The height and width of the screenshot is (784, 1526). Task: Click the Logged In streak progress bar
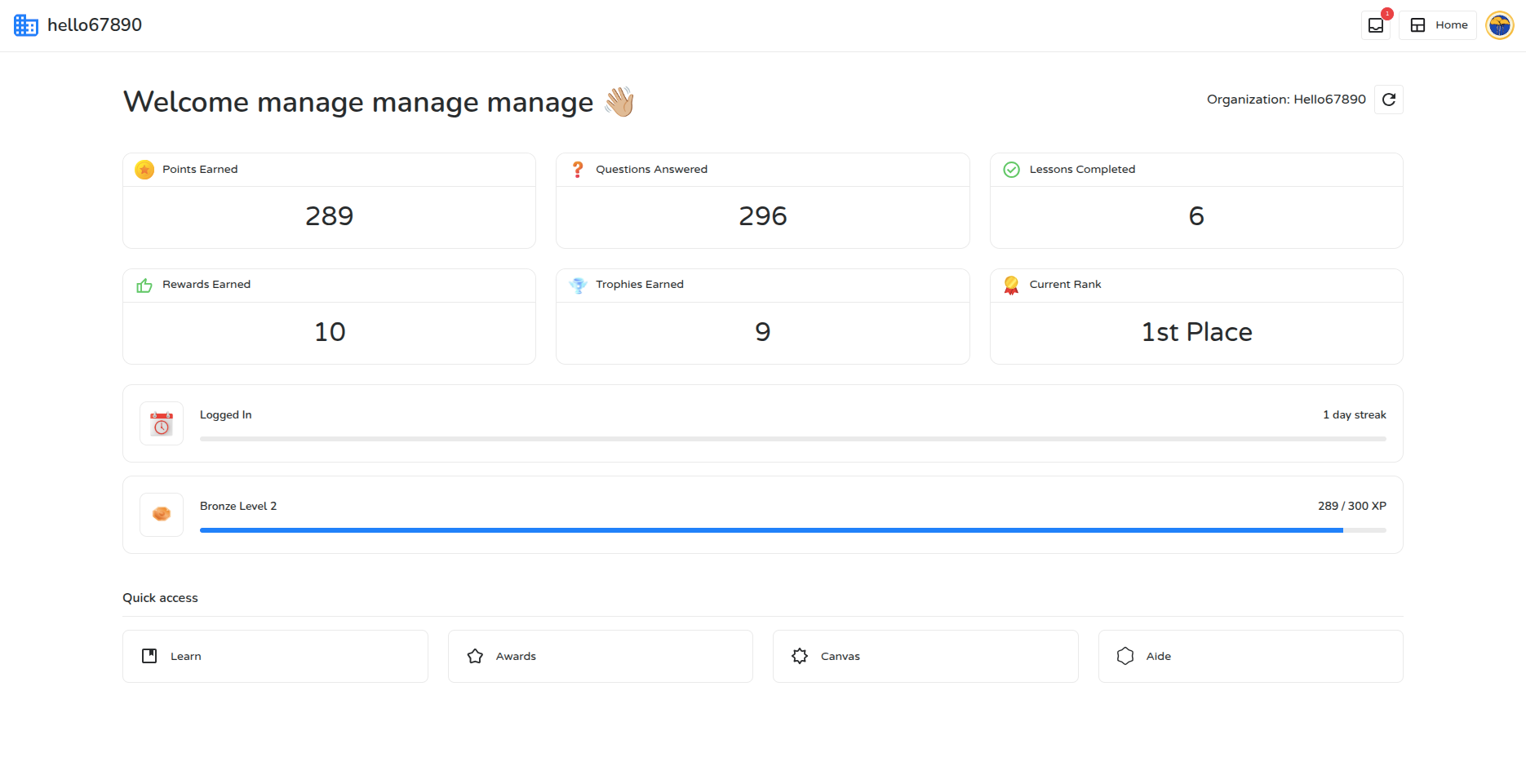793,439
